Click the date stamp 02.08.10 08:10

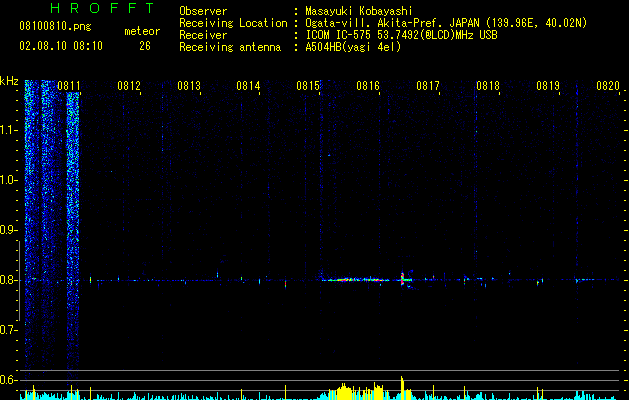click(x=61, y=46)
